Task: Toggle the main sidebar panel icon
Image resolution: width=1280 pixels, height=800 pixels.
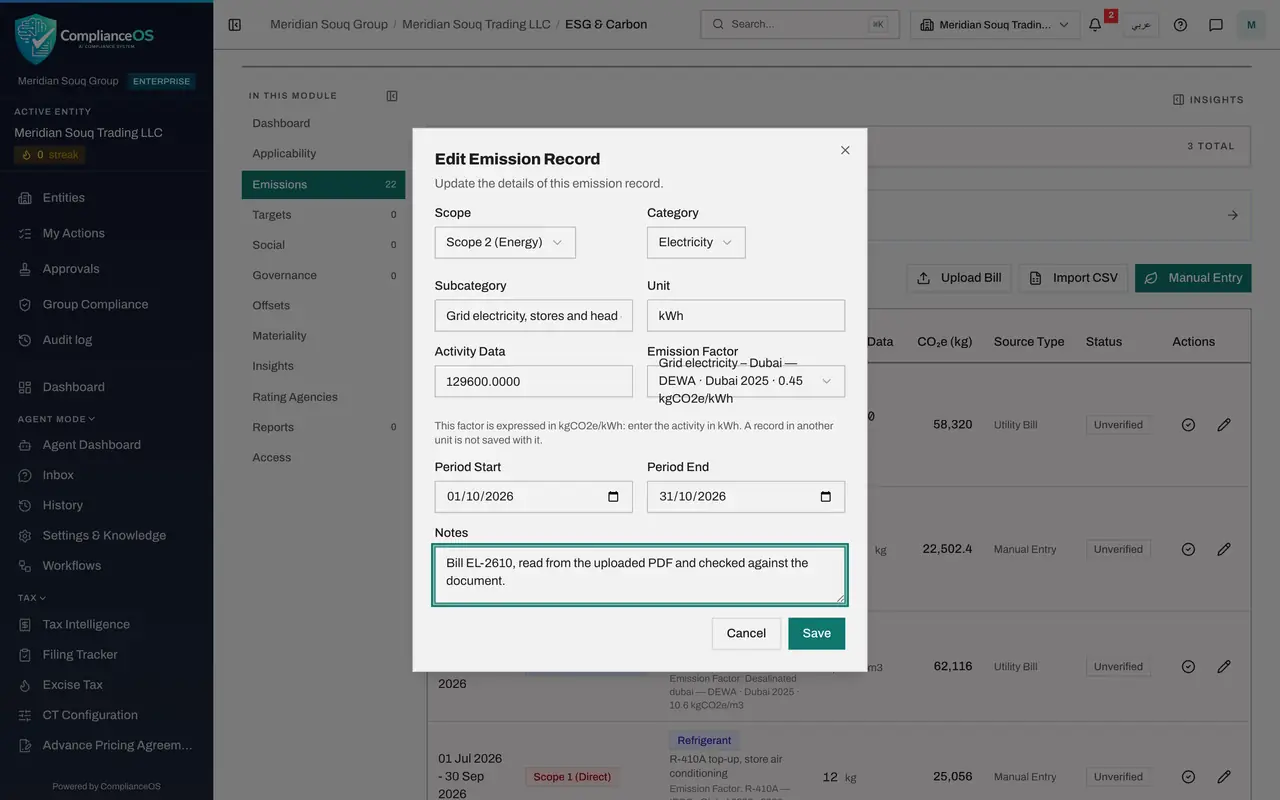Action: [234, 25]
